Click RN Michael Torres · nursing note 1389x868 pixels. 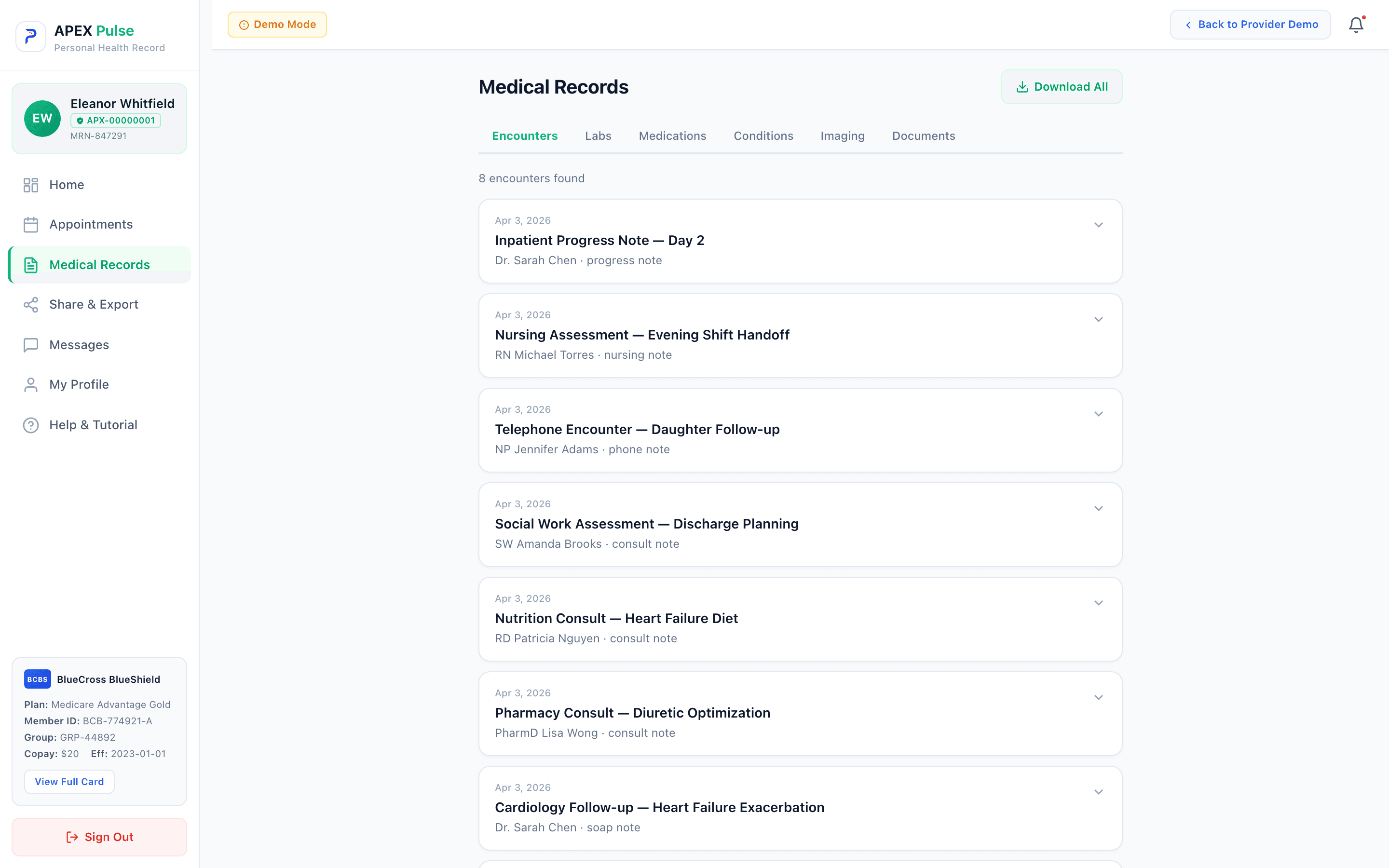(583, 355)
